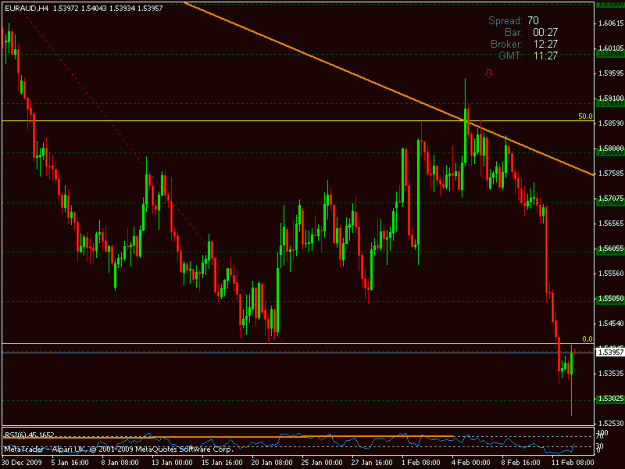Click the 1.58590 price axis label
The width and height of the screenshot is (625, 469).
pos(610,123)
